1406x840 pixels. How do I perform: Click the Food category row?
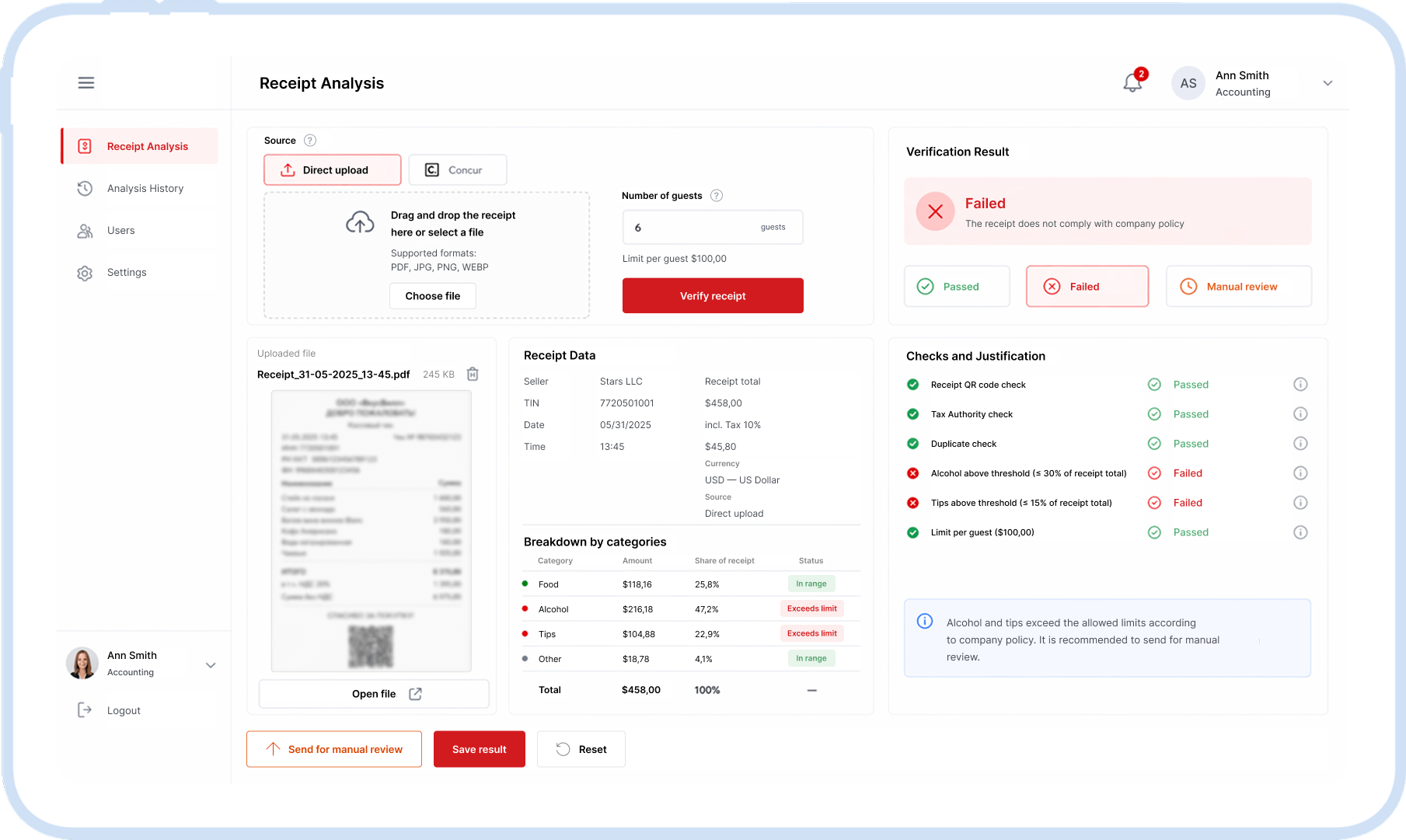692,584
